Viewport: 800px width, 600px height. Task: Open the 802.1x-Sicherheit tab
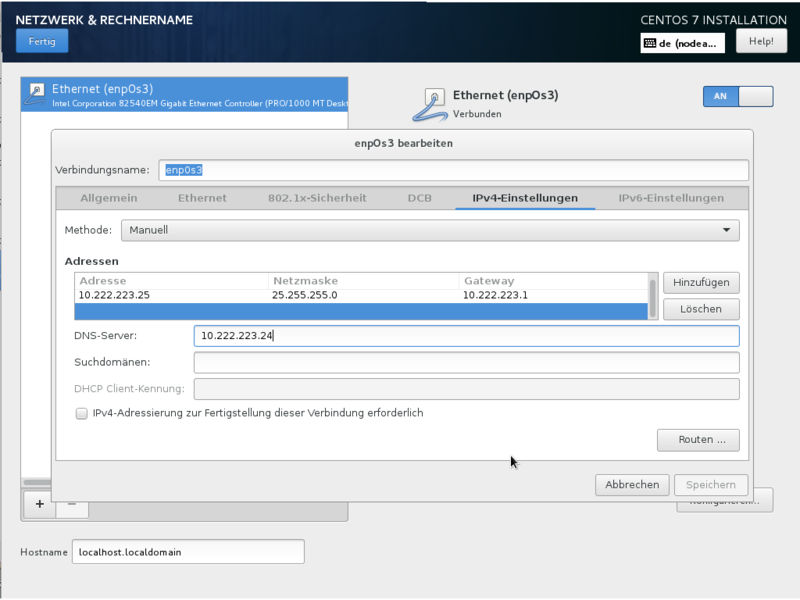click(x=317, y=198)
